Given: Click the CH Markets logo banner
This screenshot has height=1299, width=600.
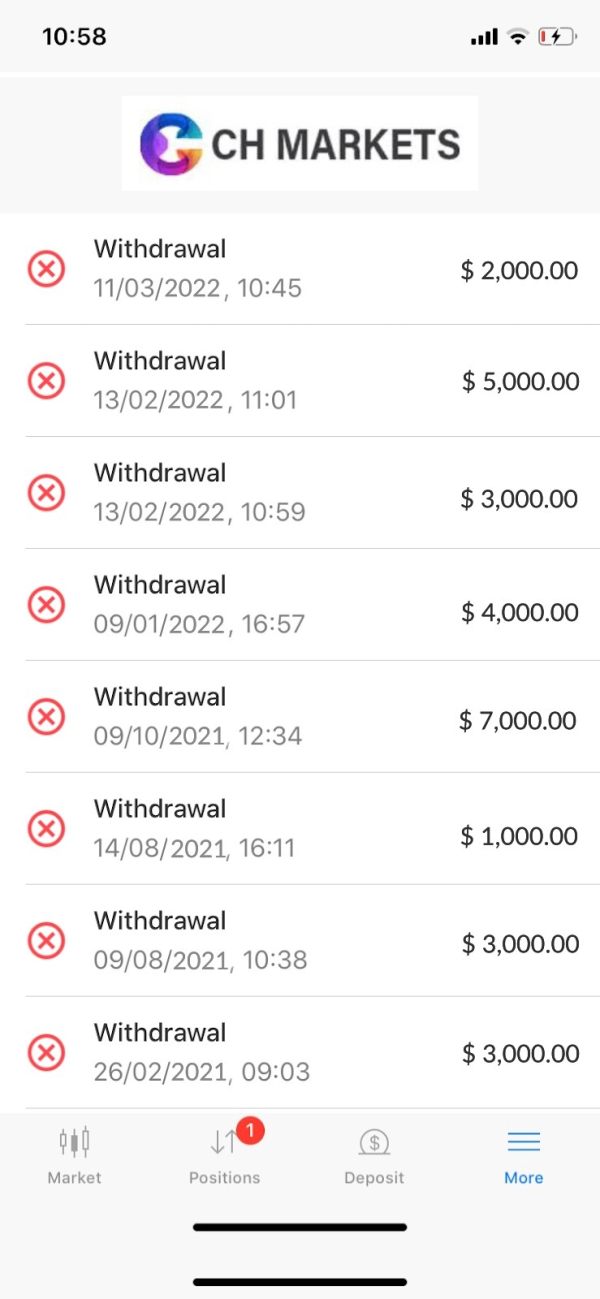Looking at the screenshot, I should click(x=300, y=143).
